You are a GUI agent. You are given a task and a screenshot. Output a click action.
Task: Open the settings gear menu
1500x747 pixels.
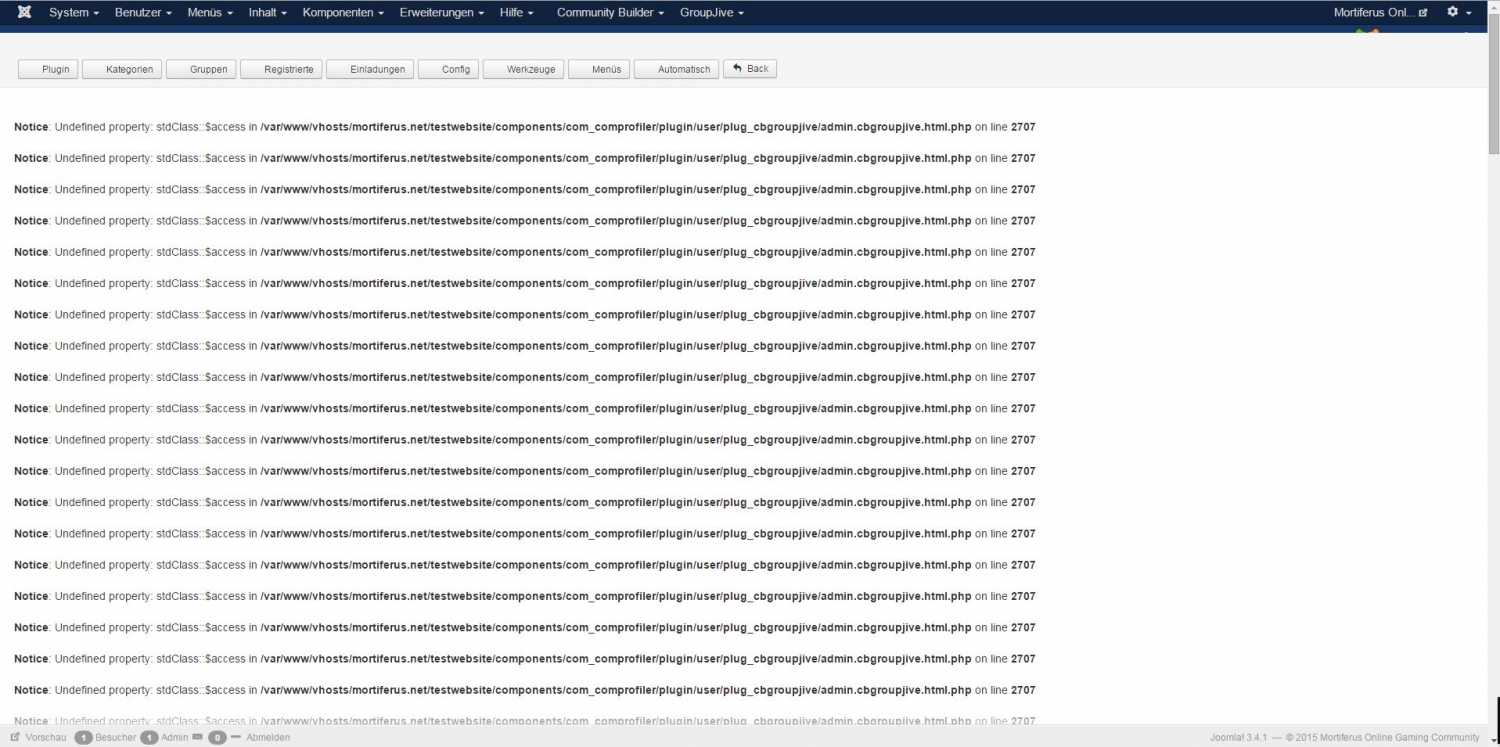(1459, 12)
